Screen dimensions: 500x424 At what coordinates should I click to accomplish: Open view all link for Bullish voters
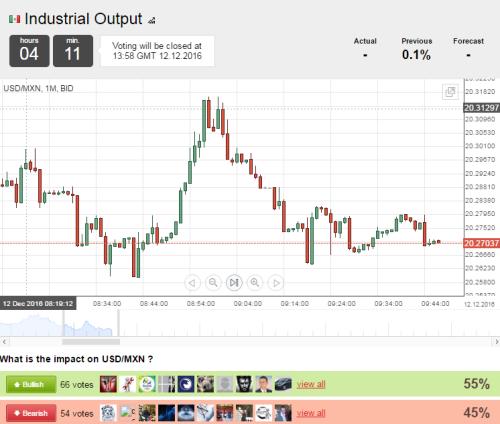click(311, 384)
